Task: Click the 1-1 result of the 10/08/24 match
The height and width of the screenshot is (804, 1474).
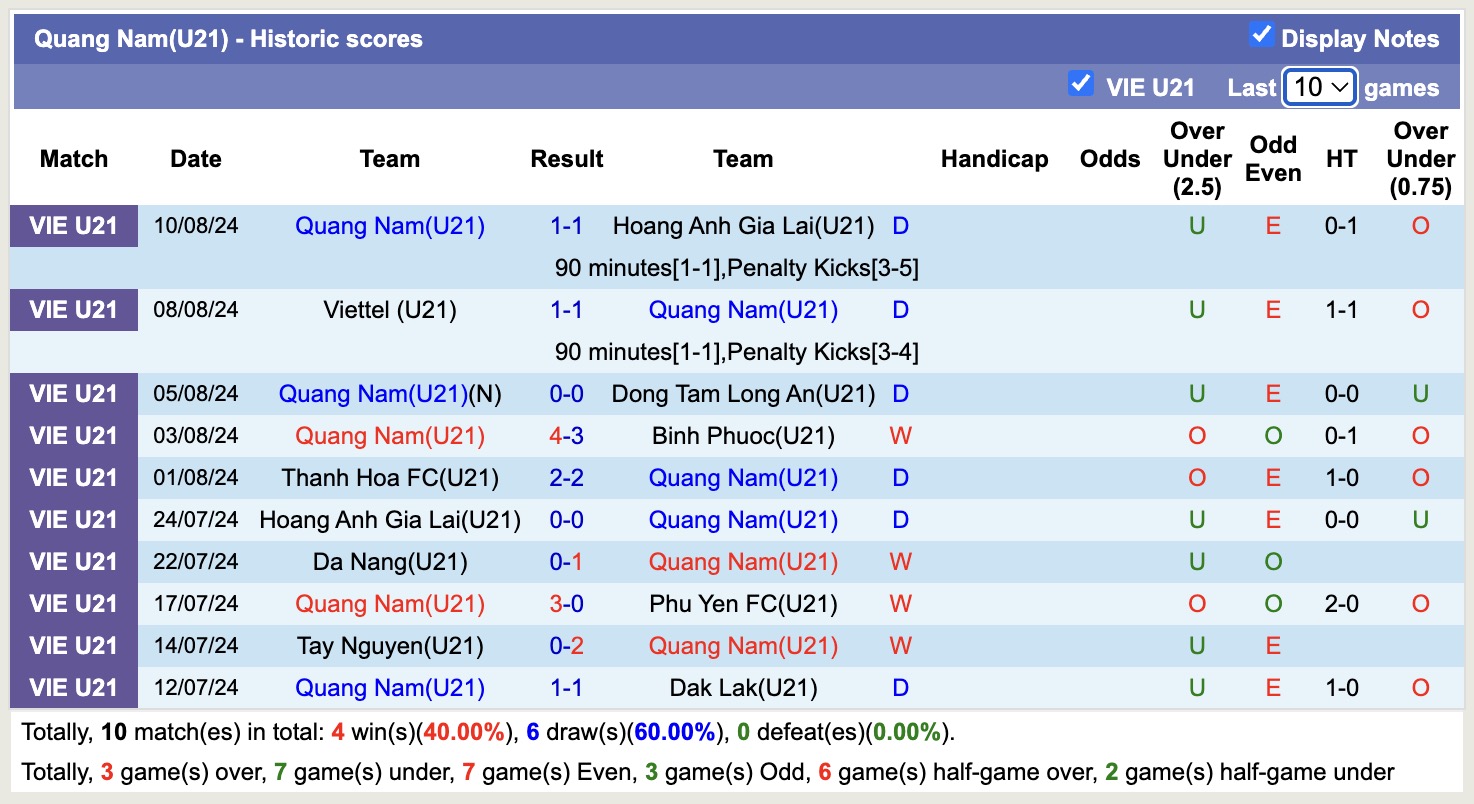Action: [566, 225]
